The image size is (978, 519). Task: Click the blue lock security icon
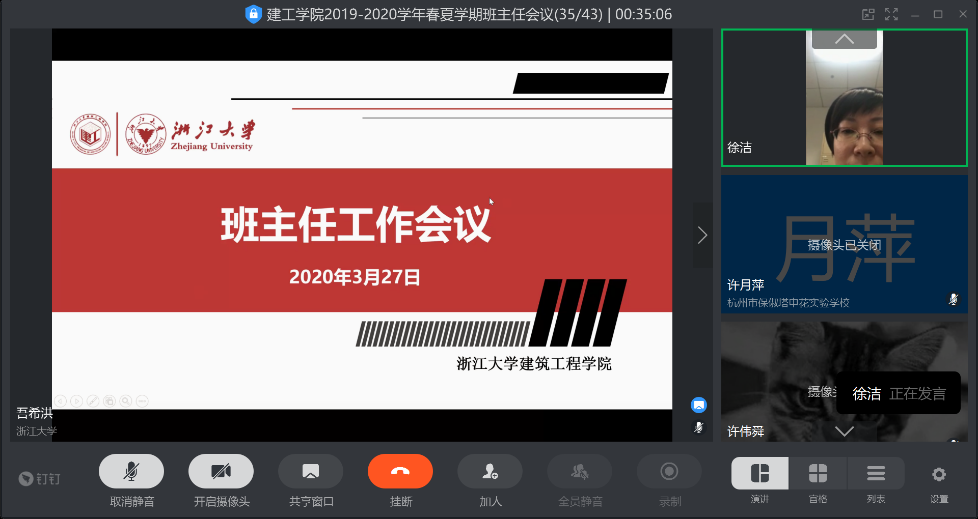click(253, 14)
